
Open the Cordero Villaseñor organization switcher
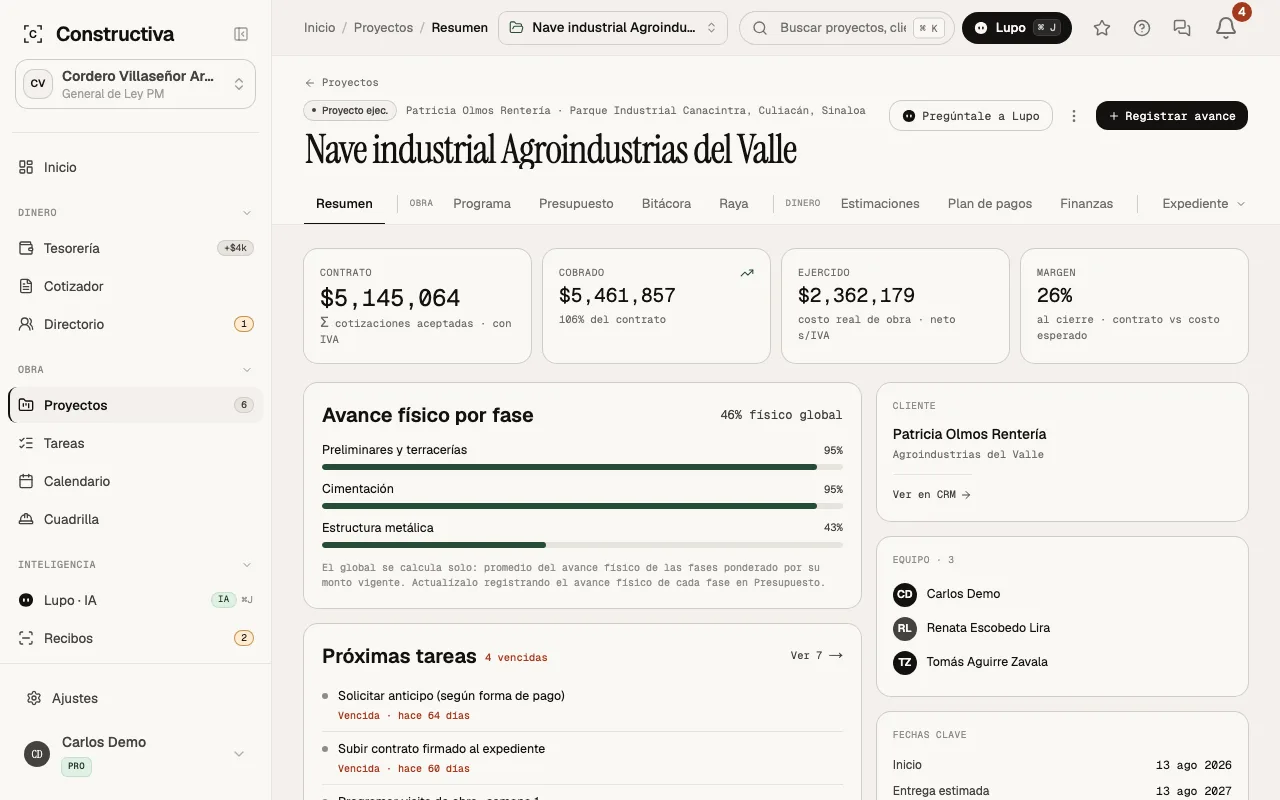[136, 84]
